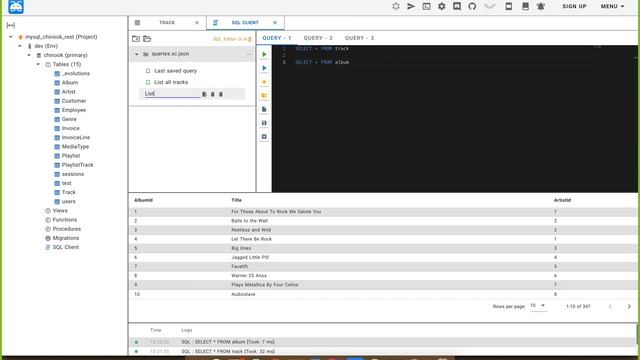Viewport: 640px width, 360px height.
Task: Click the 'Jagged Little Pill' cell
Action: pyautogui.click(x=250, y=258)
